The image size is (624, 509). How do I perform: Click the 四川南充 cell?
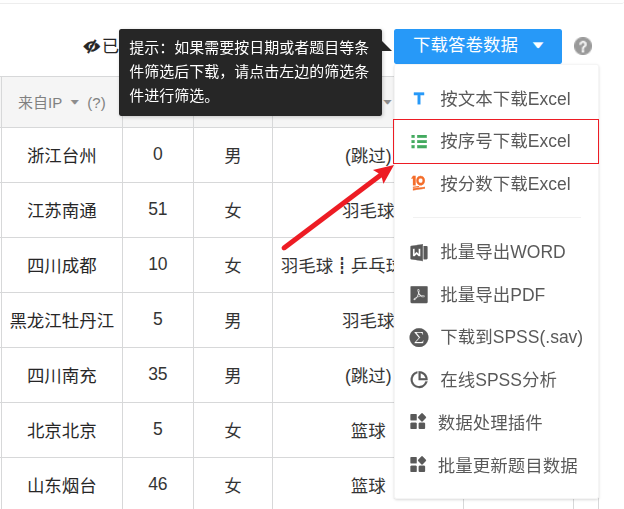click(x=62, y=375)
